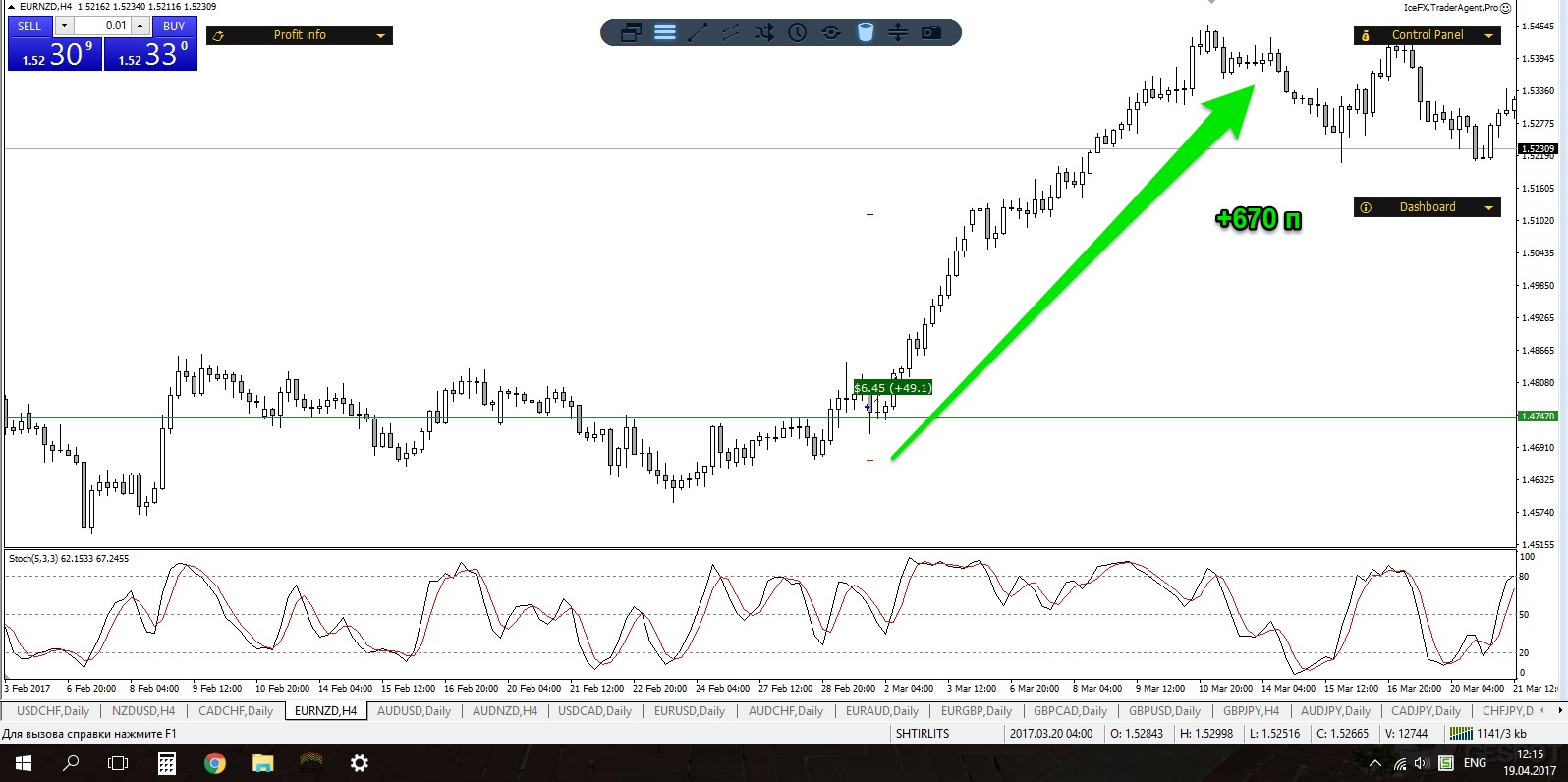Click the shuffle arrows icon in toolbar
The width and height of the screenshot is (1568, 782).
pos(764,32)
